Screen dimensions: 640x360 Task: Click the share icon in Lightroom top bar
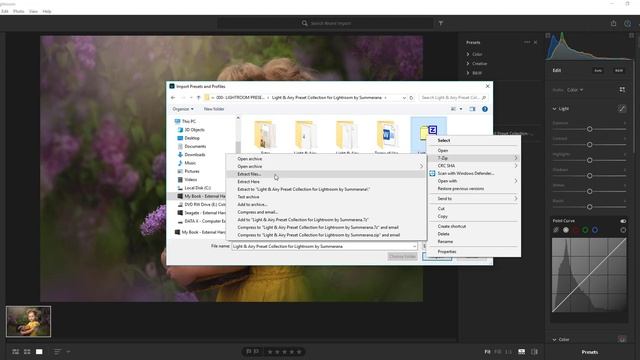[613, 23]
